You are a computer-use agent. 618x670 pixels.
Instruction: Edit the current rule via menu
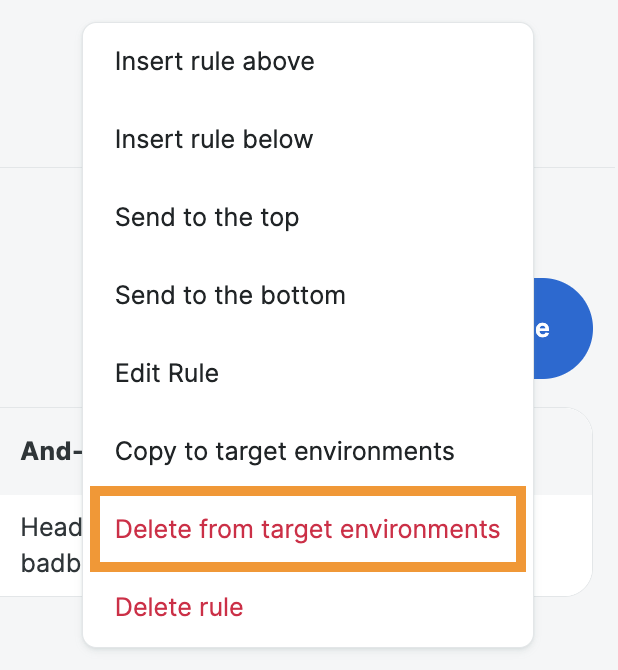(x=167, y=374)
